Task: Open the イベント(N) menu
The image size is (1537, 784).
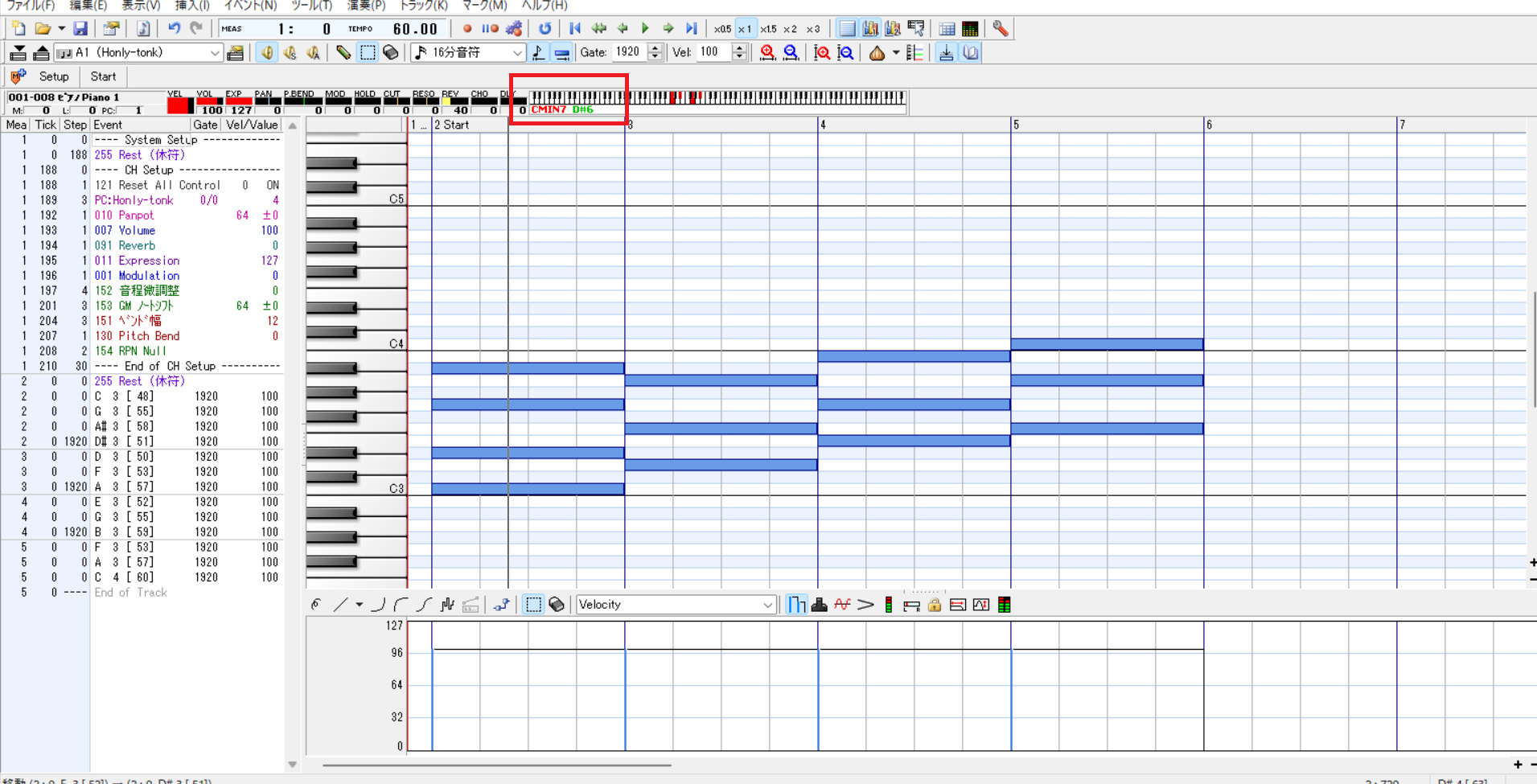Action: [250, 6]
